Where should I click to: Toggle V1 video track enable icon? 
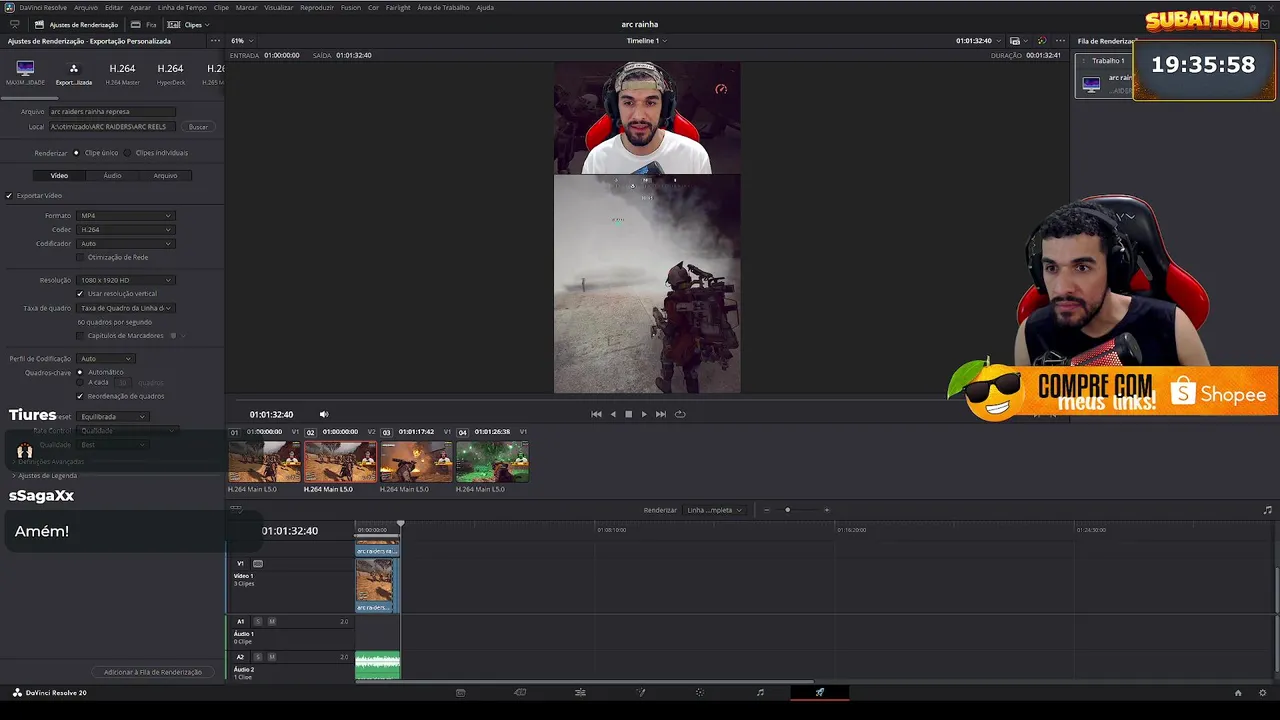(257, 563)
